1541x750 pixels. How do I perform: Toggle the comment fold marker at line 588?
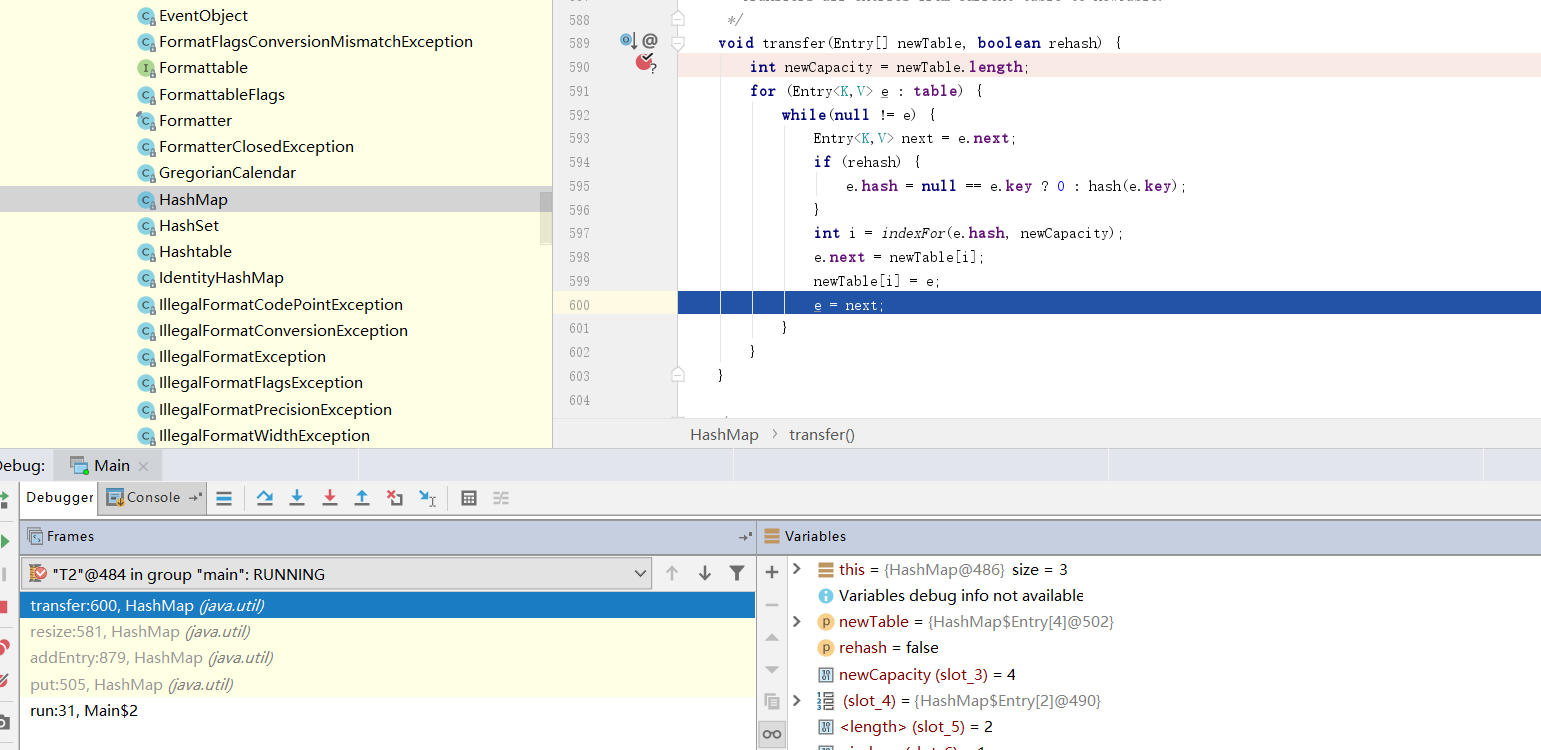(x=678, y=18)
